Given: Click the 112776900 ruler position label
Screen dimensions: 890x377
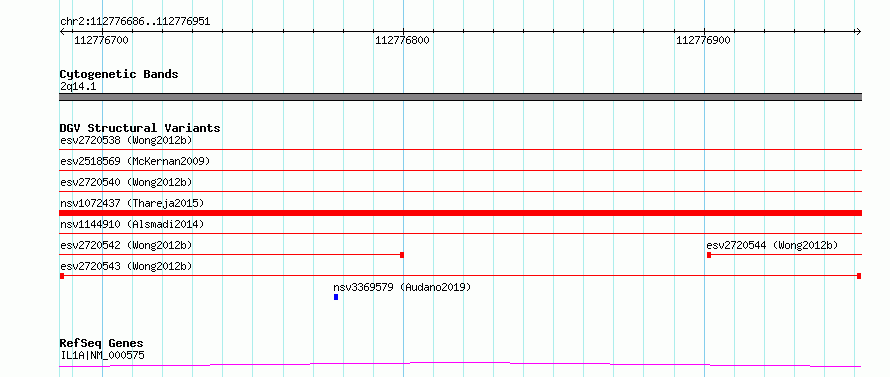Looking at the screenshot, I should pyautogui.click(x=703, y=40).
